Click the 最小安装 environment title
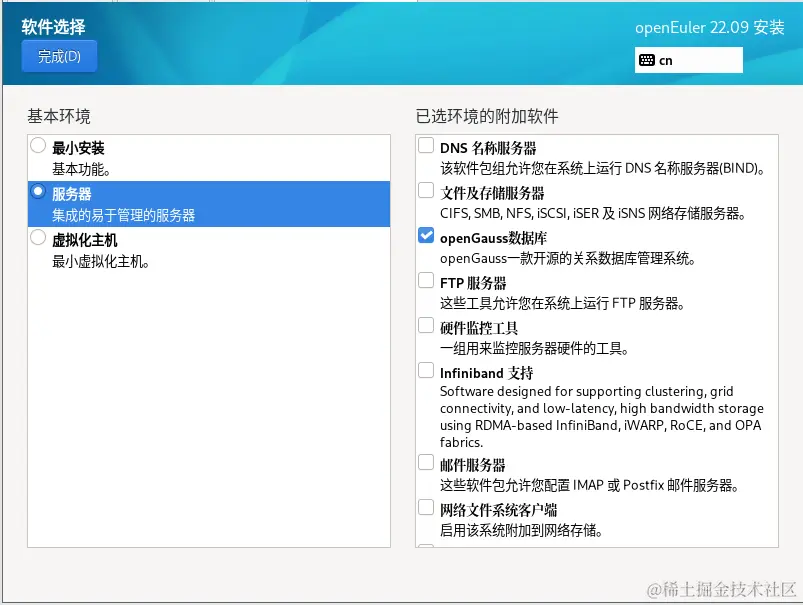The width and height of the screenshot is (803, 605). 78,148
